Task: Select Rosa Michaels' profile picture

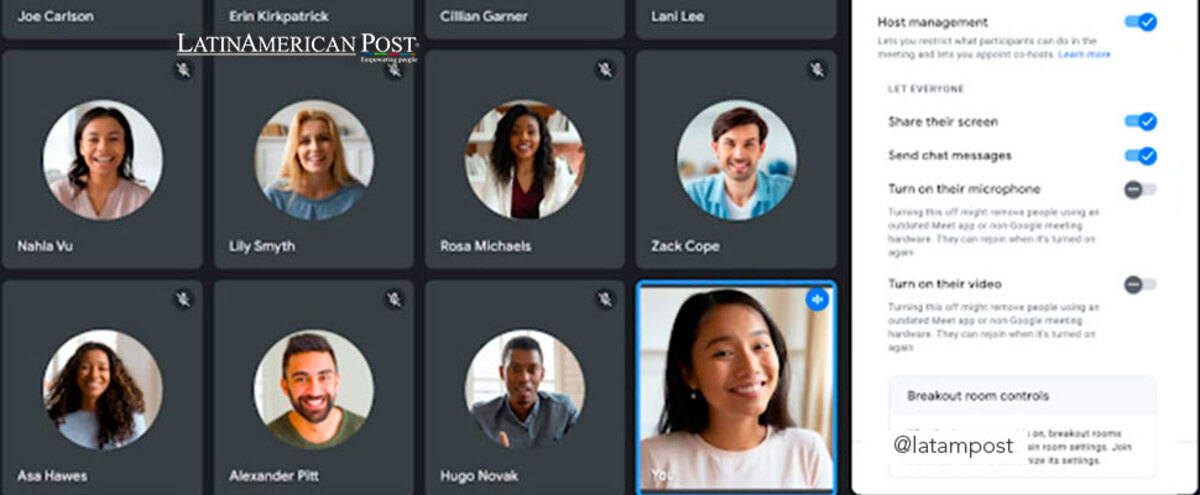Action: tap(525, 159)
